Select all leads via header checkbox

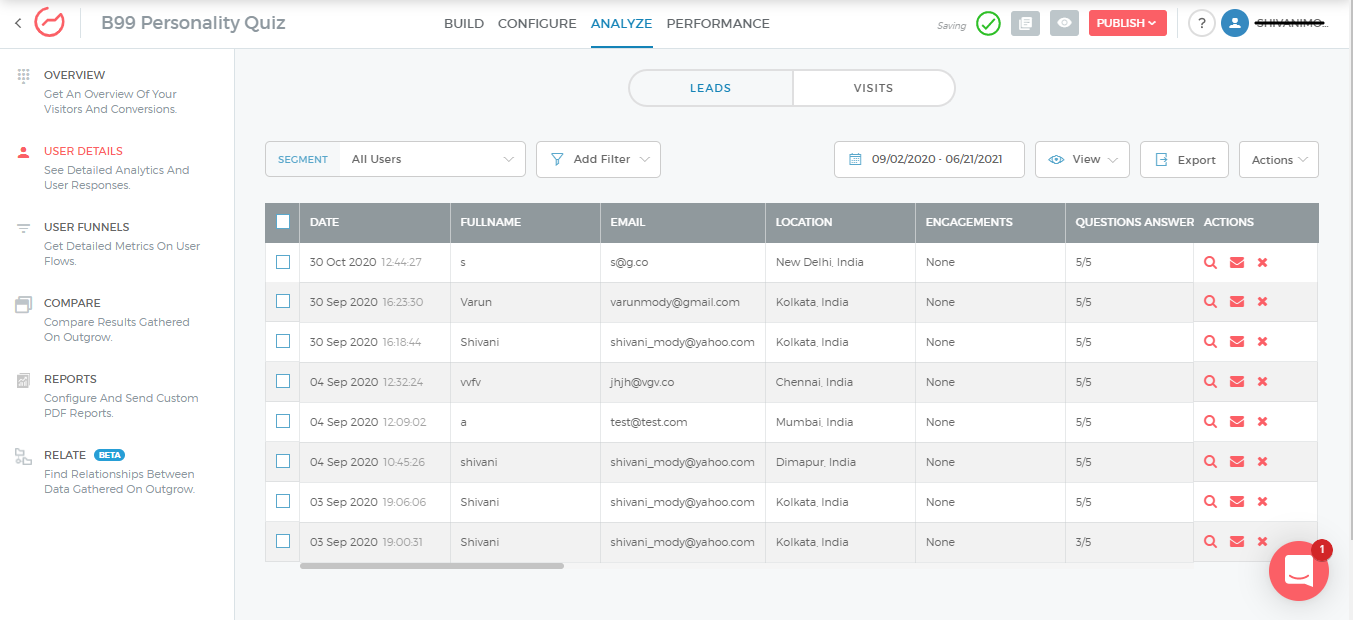(283, 222)
